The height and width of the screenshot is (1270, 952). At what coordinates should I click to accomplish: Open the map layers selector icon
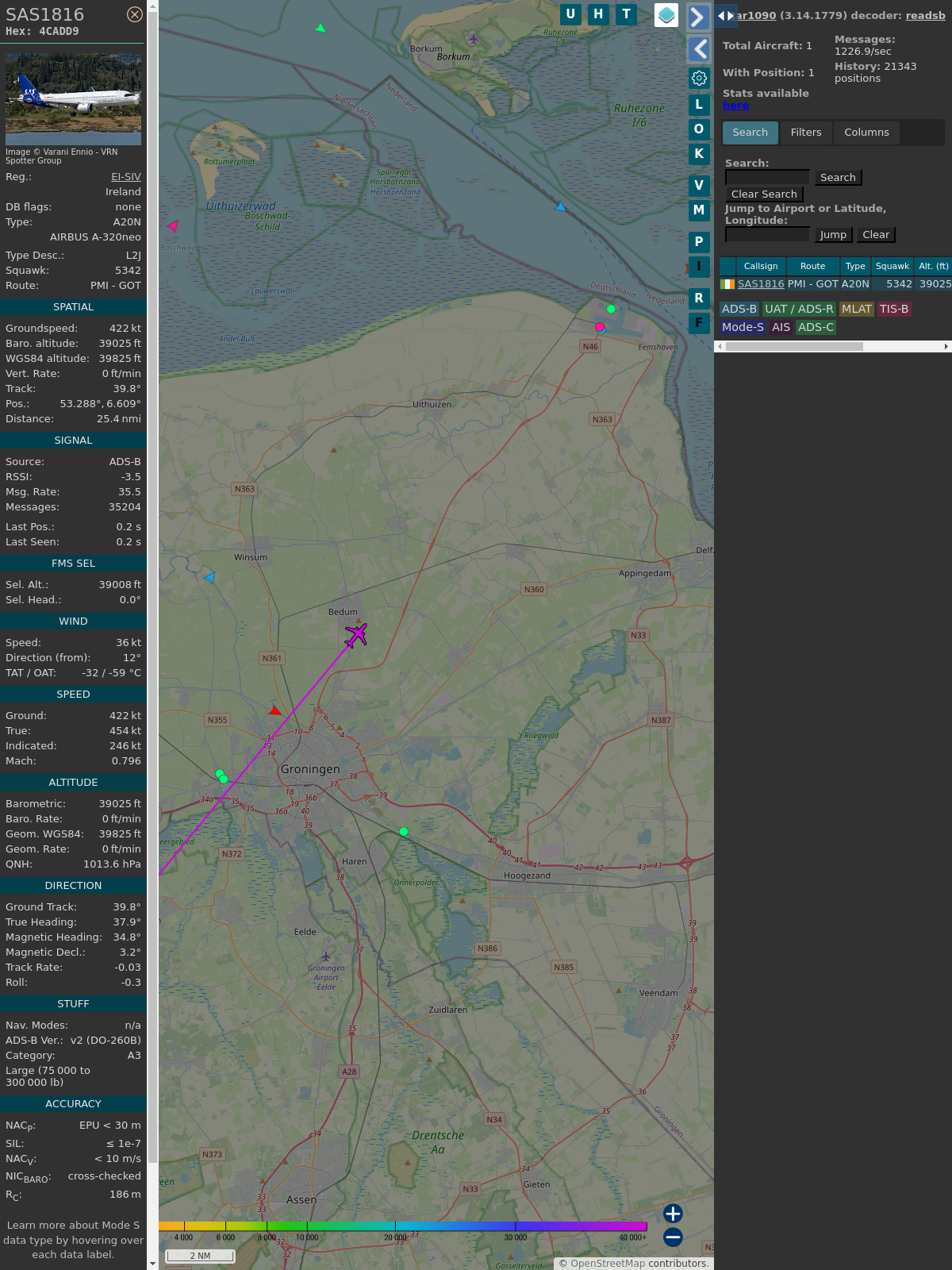(x=666, y=15)
